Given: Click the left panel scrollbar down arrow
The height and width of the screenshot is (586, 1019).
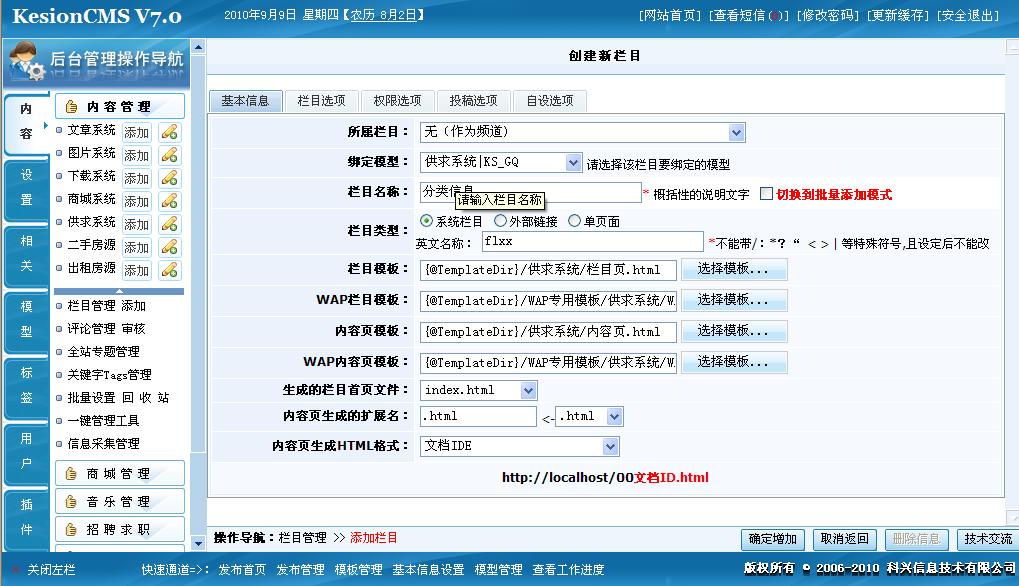Looking at the screenshot, I should click(198, 543).
